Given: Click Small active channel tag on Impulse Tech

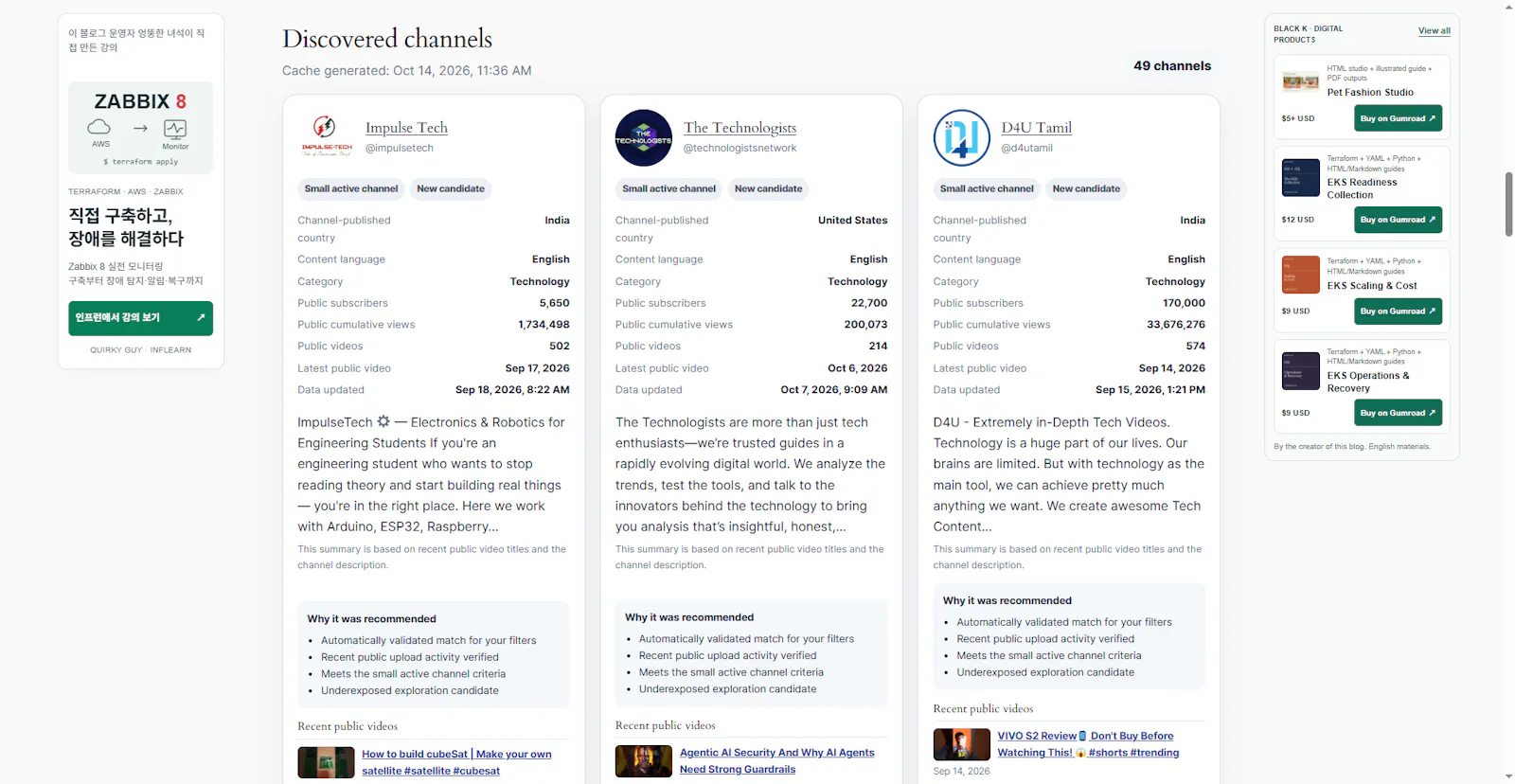Looking at the screenshot, I should tap(351, 189).
